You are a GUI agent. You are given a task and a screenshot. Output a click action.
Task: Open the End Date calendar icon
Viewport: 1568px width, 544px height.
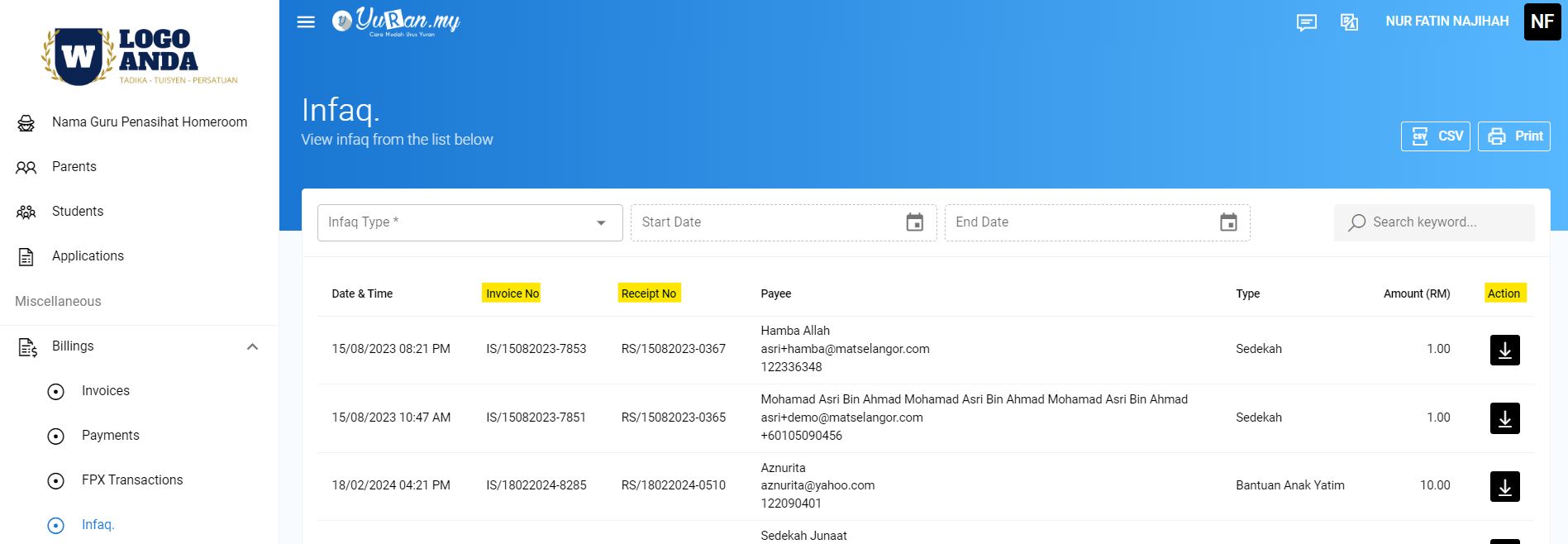click(1229, 222)
